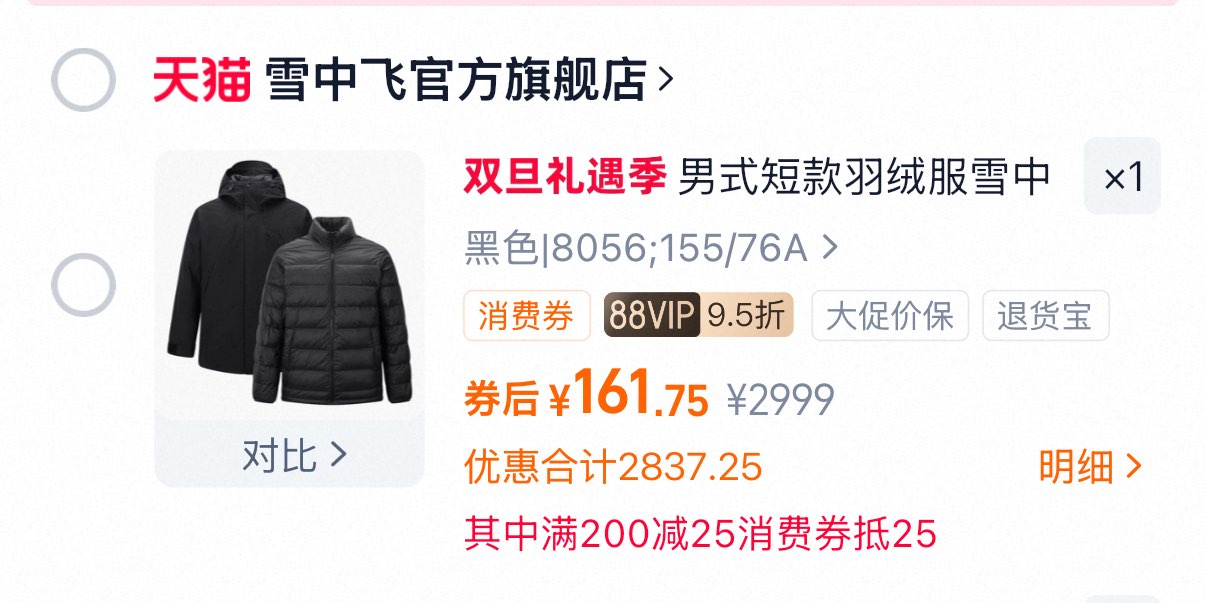The image size is (1206, 603).
Task: Select the down jacket item's round checkbox
Action: point(83,285)
